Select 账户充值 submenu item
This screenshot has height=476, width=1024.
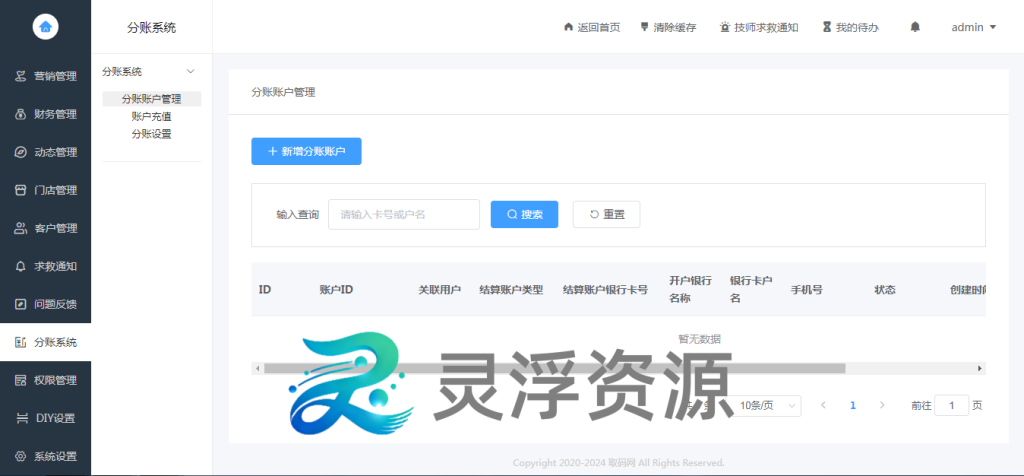coord(152,117)
